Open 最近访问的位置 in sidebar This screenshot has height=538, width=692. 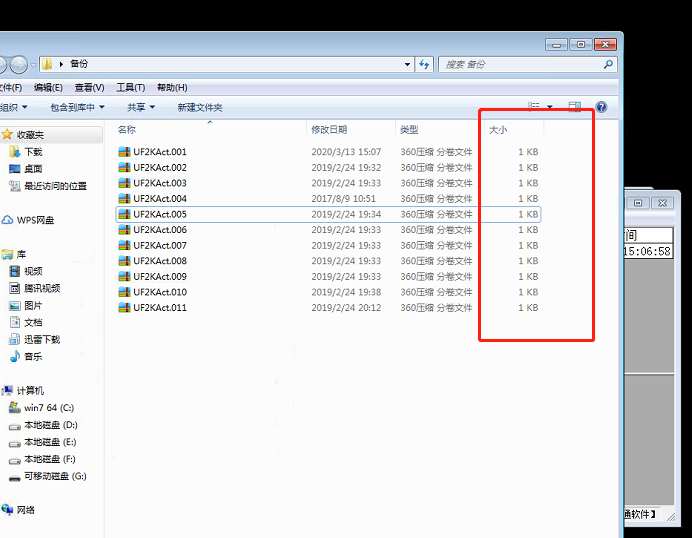(55, 186)
